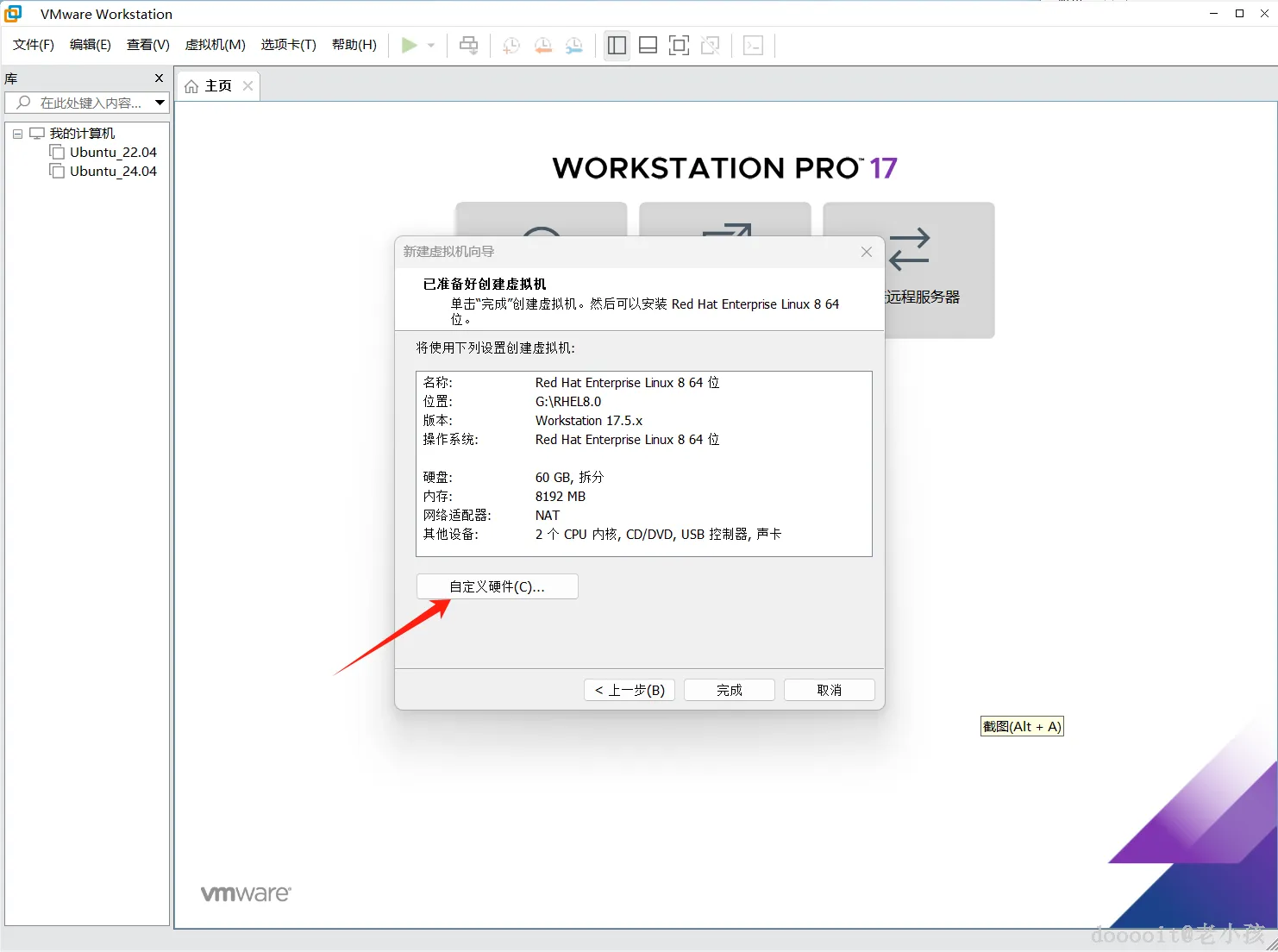This screenshot has height=952, width=1278.
Task: Select the Ubuntu_24.04 virtual machine
Action: click(113, 172)
